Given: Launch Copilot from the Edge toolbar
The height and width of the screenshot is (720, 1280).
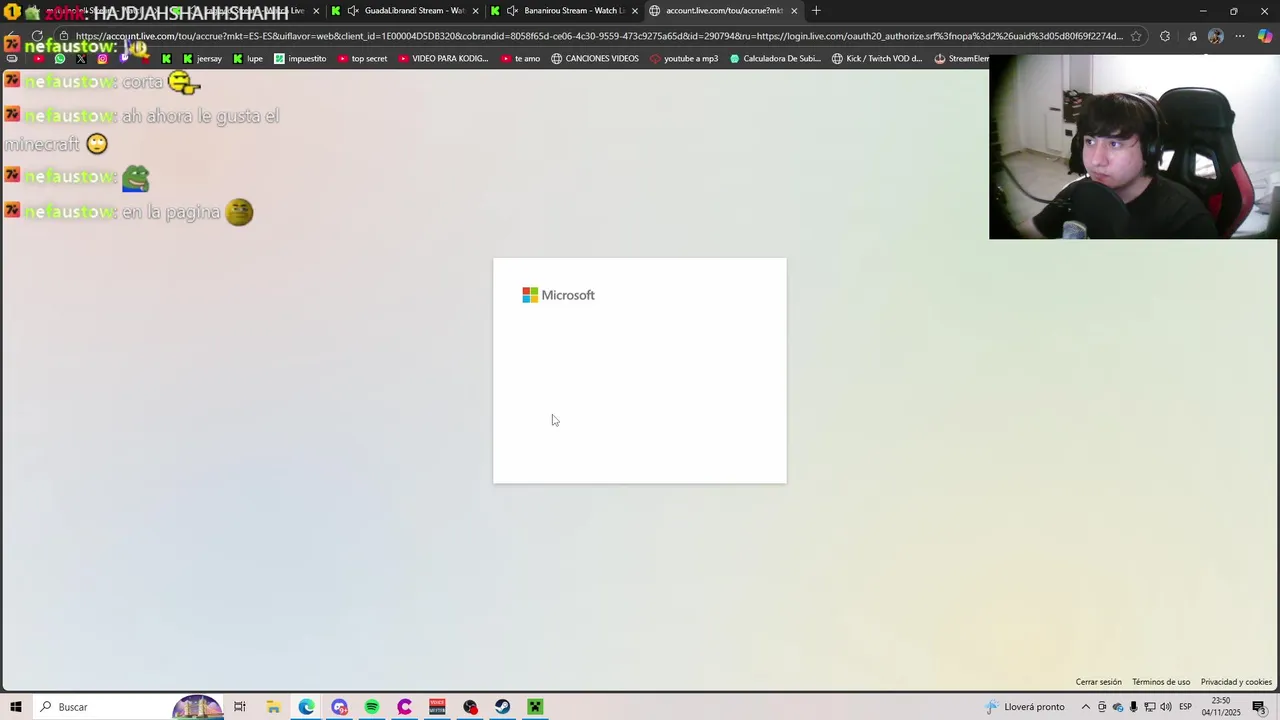Looking at the screenshot, I should [1265, 36].
